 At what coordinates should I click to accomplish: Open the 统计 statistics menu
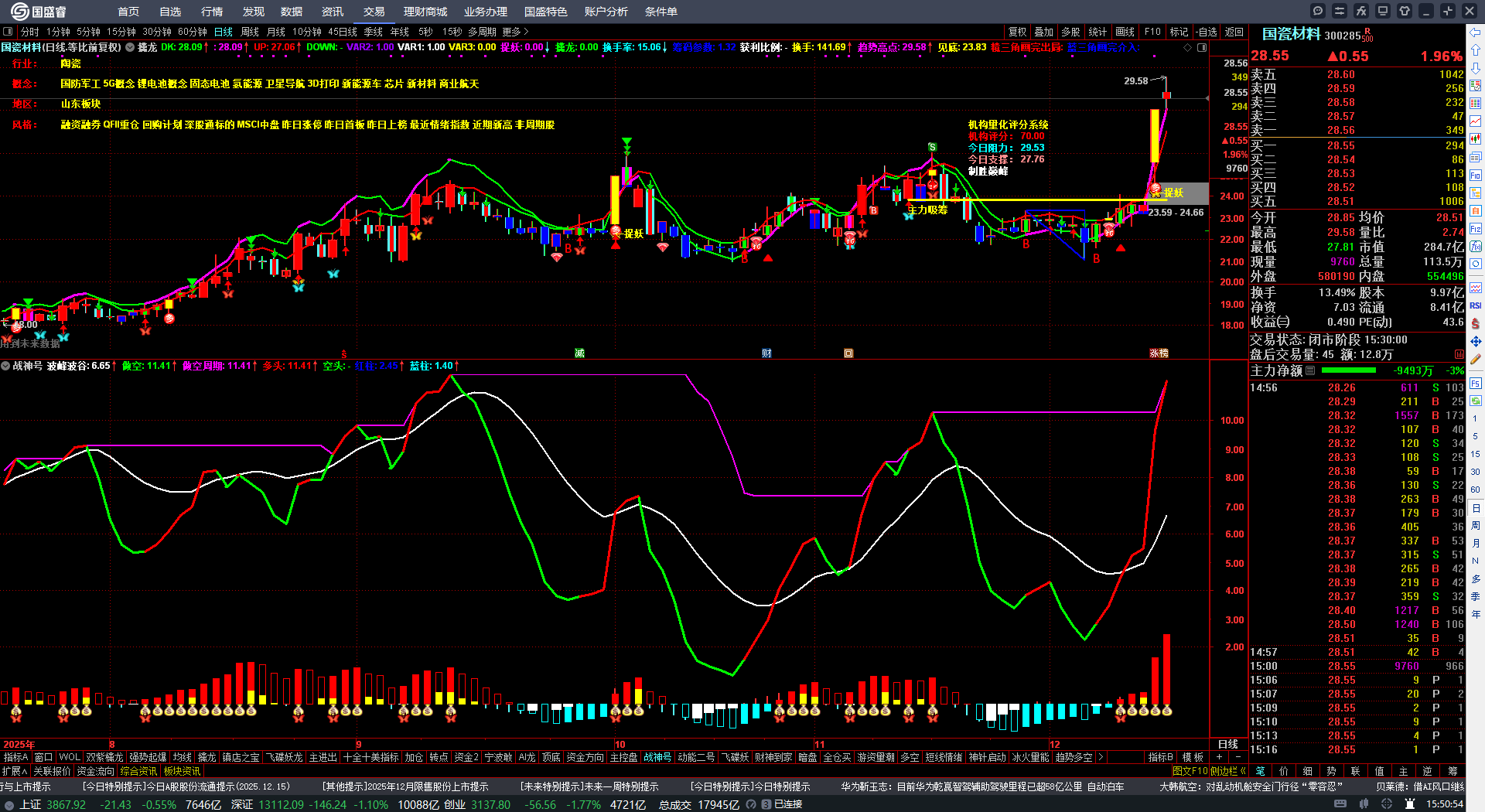pos(1098,32)
